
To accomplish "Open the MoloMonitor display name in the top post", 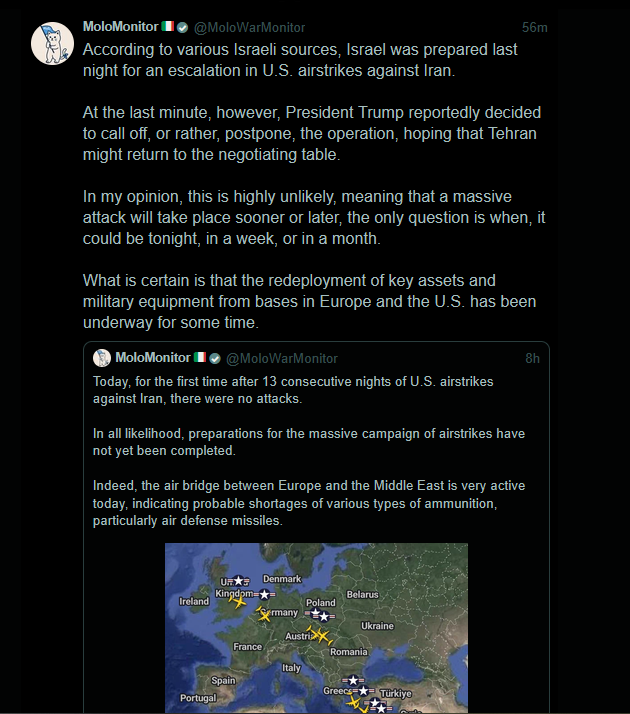I will [120, 27].
